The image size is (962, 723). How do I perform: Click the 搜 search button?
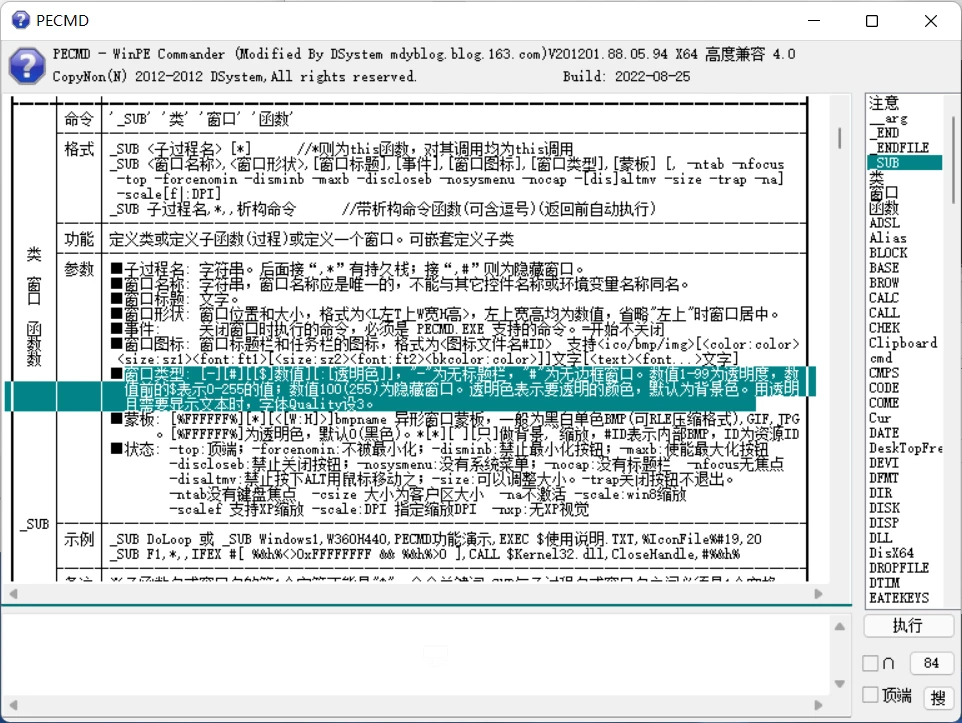coord(937,697)
